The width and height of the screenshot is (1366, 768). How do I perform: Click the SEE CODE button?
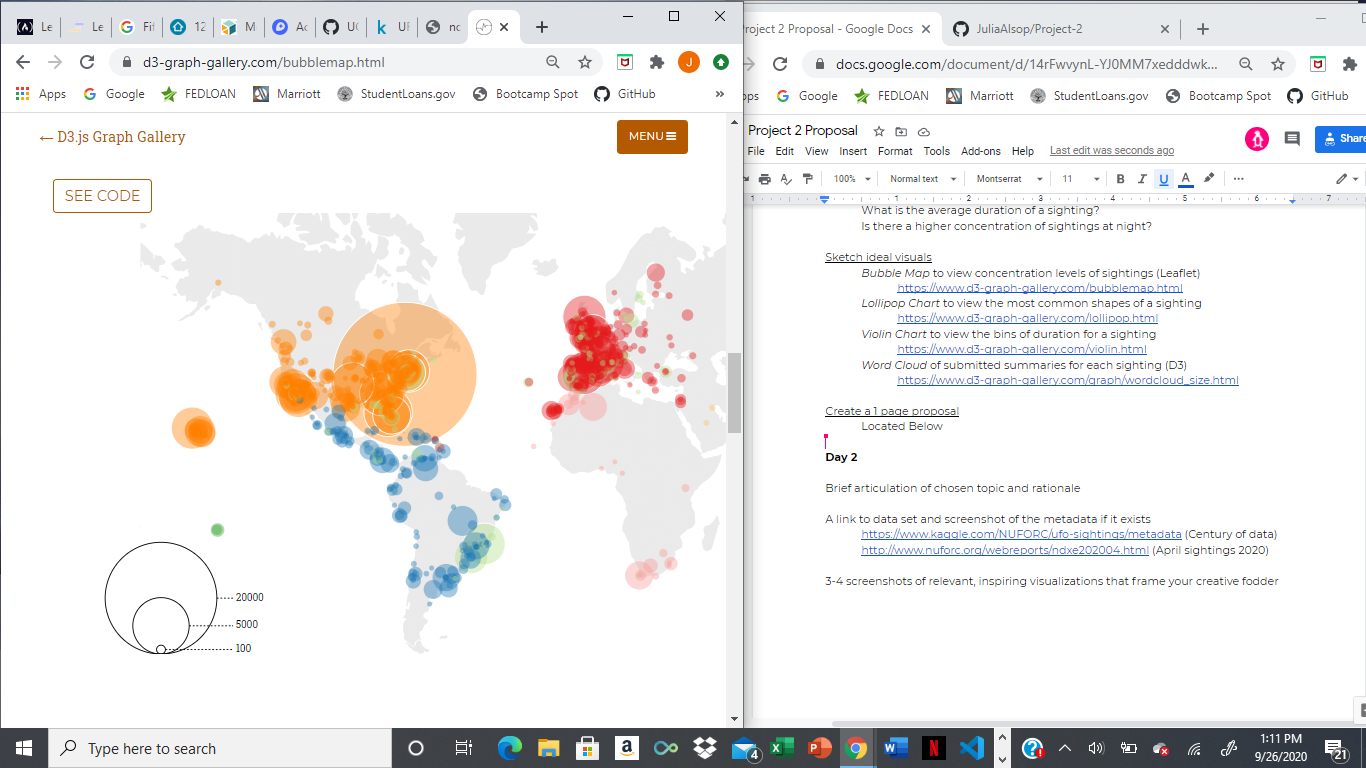point(102,196)
